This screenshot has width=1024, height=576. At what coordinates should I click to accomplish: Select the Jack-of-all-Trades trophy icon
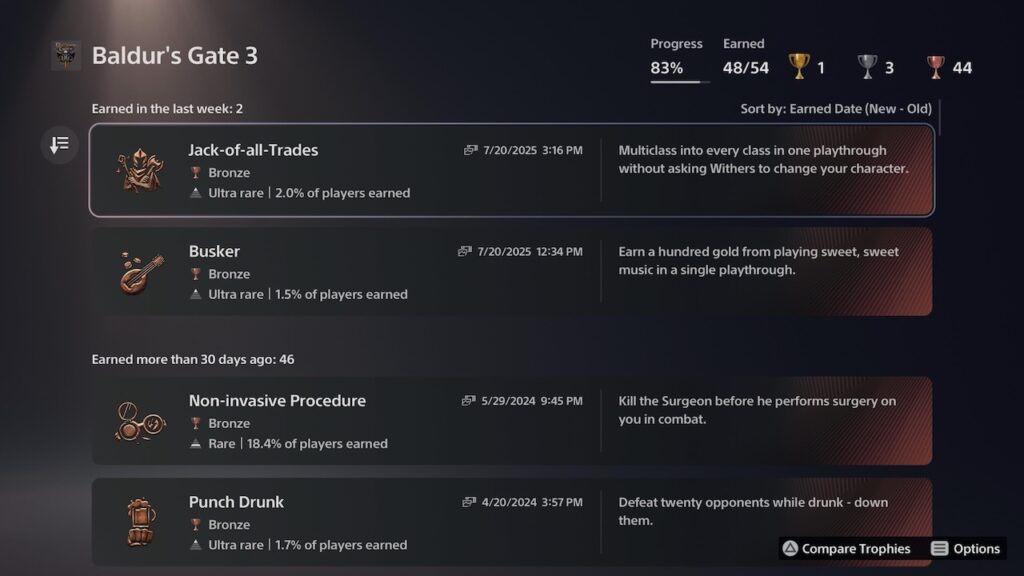point(140,170)
